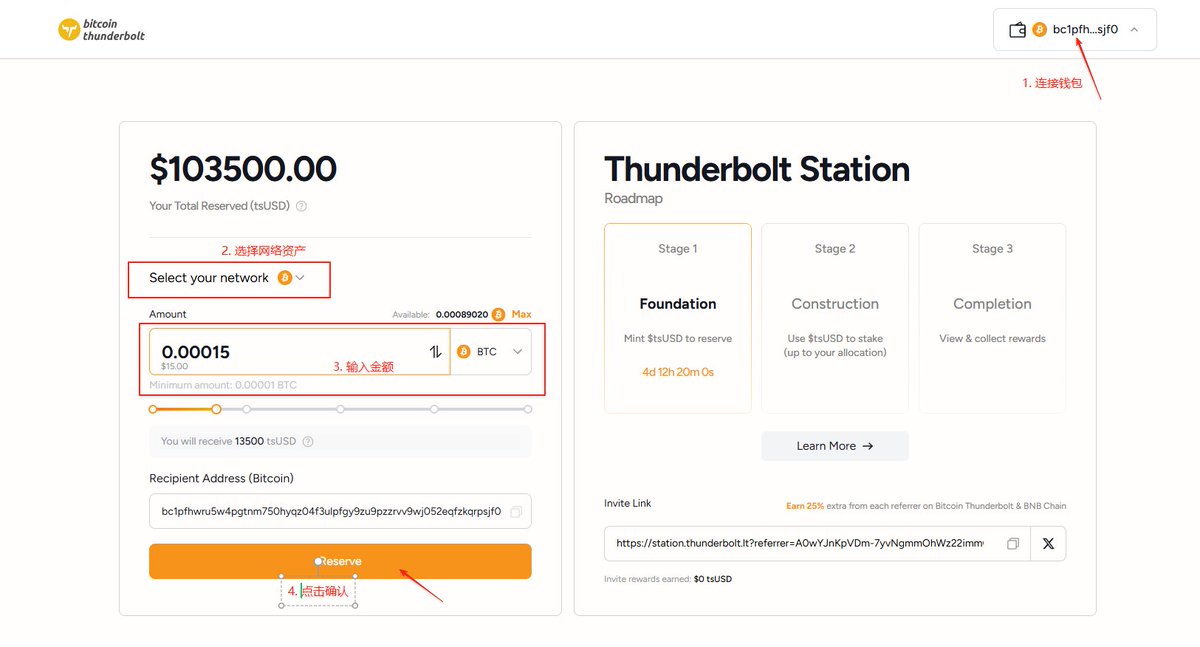Click the amount field showing 0.00015
The height and width of the screenshot is (647, 1200).
(x=300, y=352)
